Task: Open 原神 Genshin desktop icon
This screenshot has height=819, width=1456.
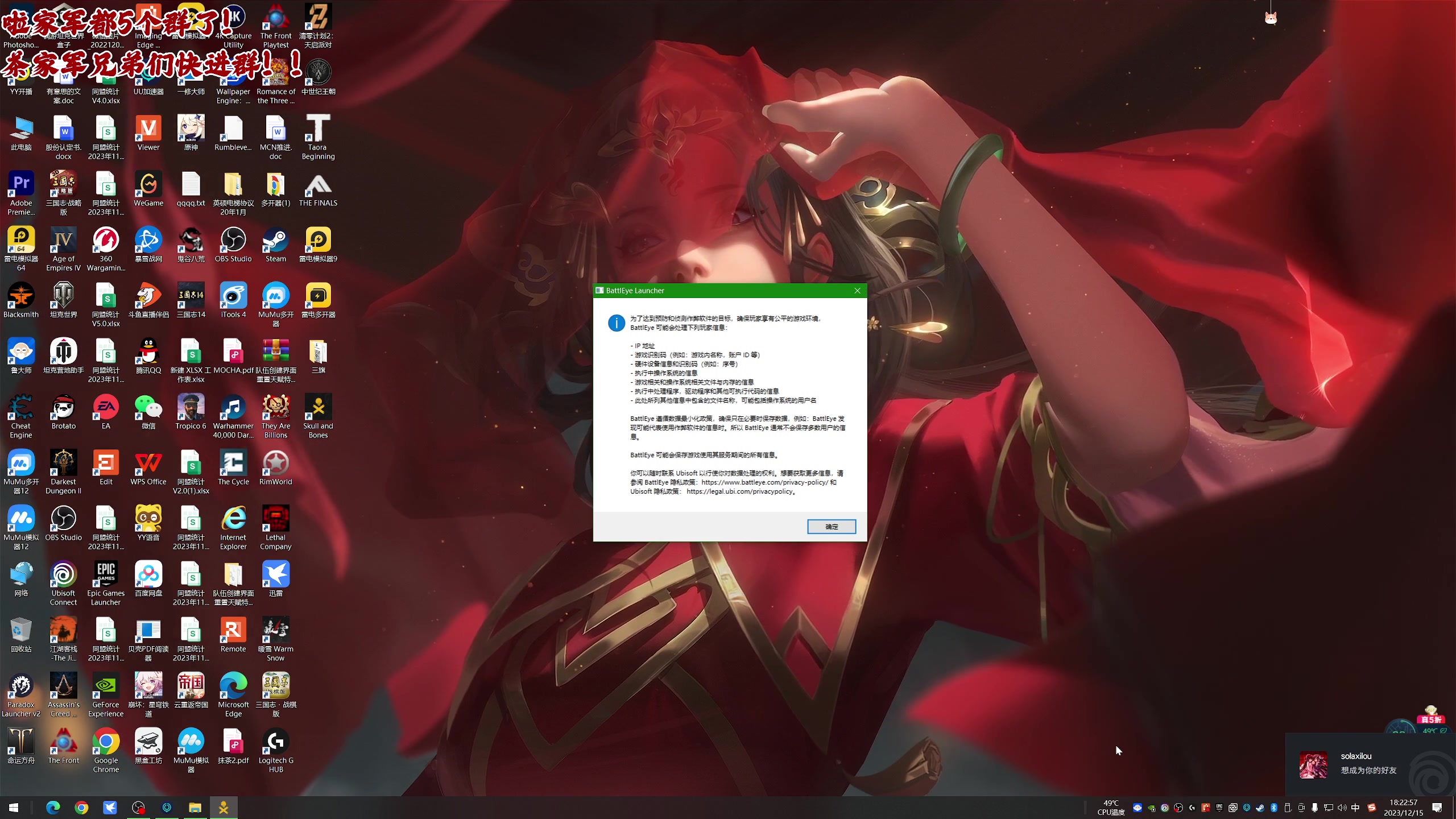Action: [x=191, y=134]
